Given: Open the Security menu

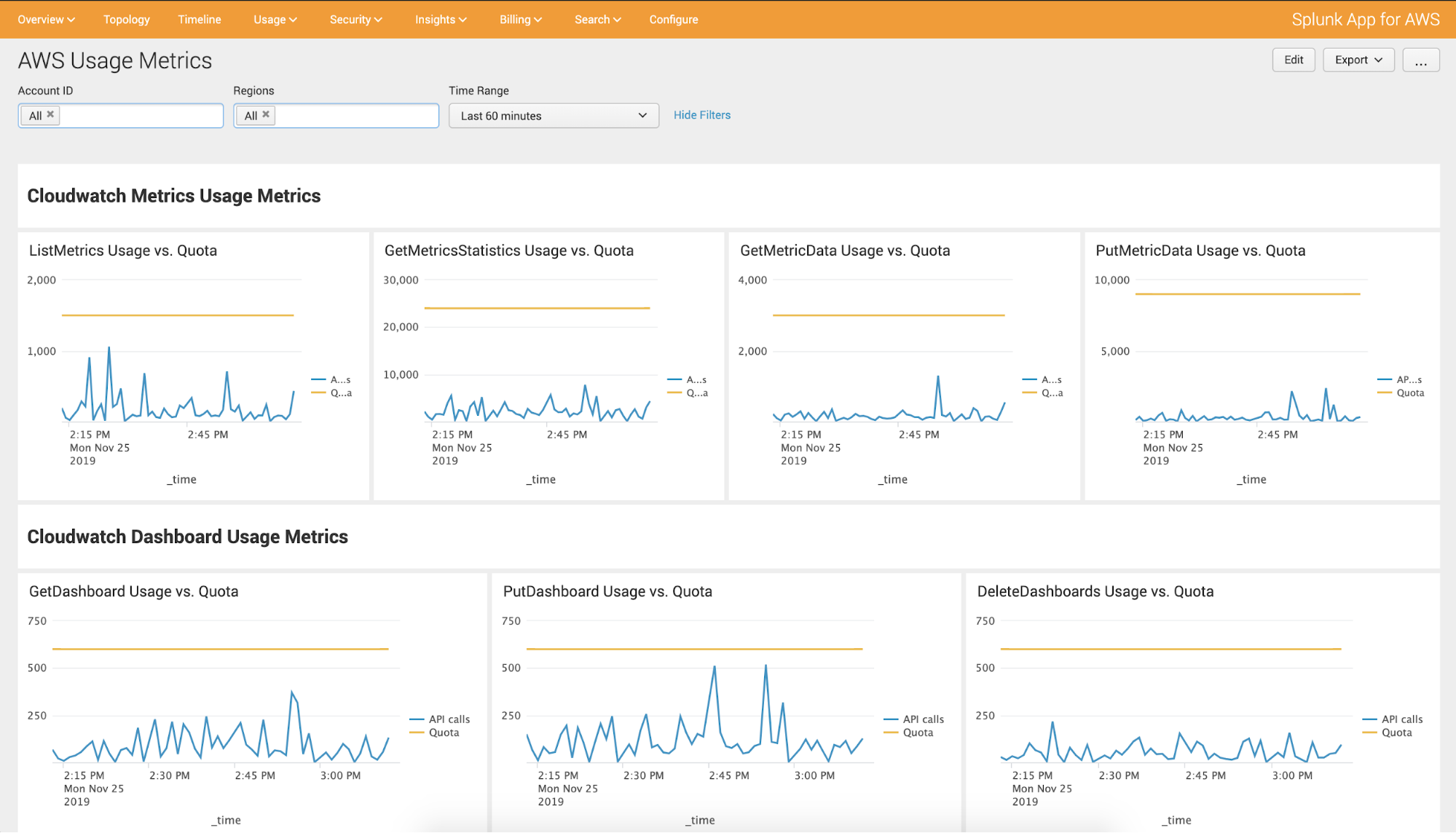Looking at the screenshot, I should (355, 20).
